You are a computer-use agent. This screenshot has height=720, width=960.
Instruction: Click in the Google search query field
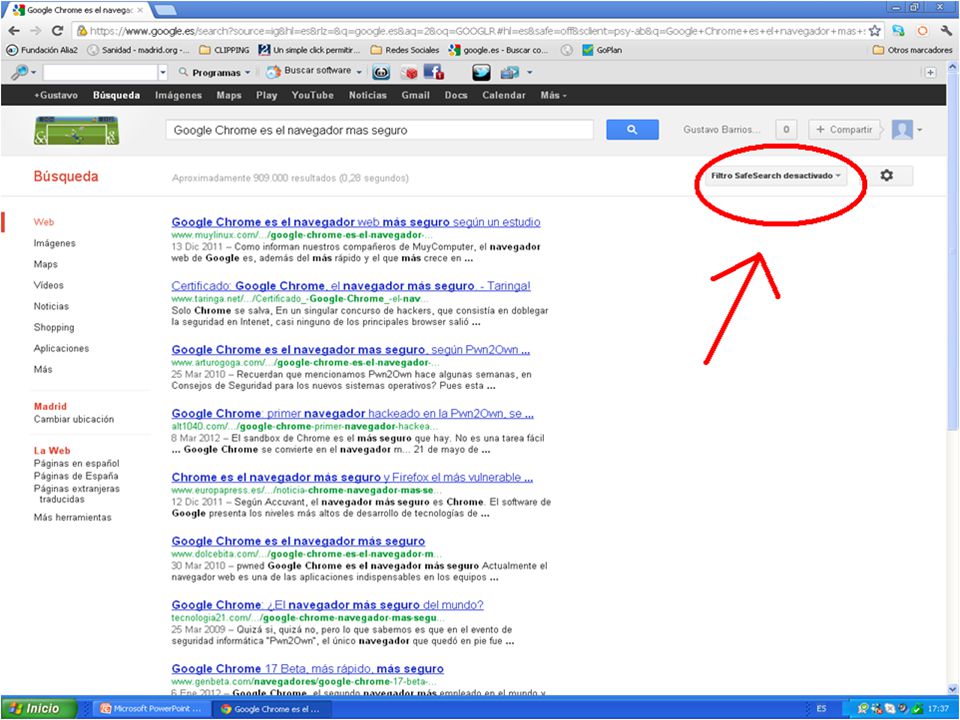pyautogui.click(x=380, y=130)
